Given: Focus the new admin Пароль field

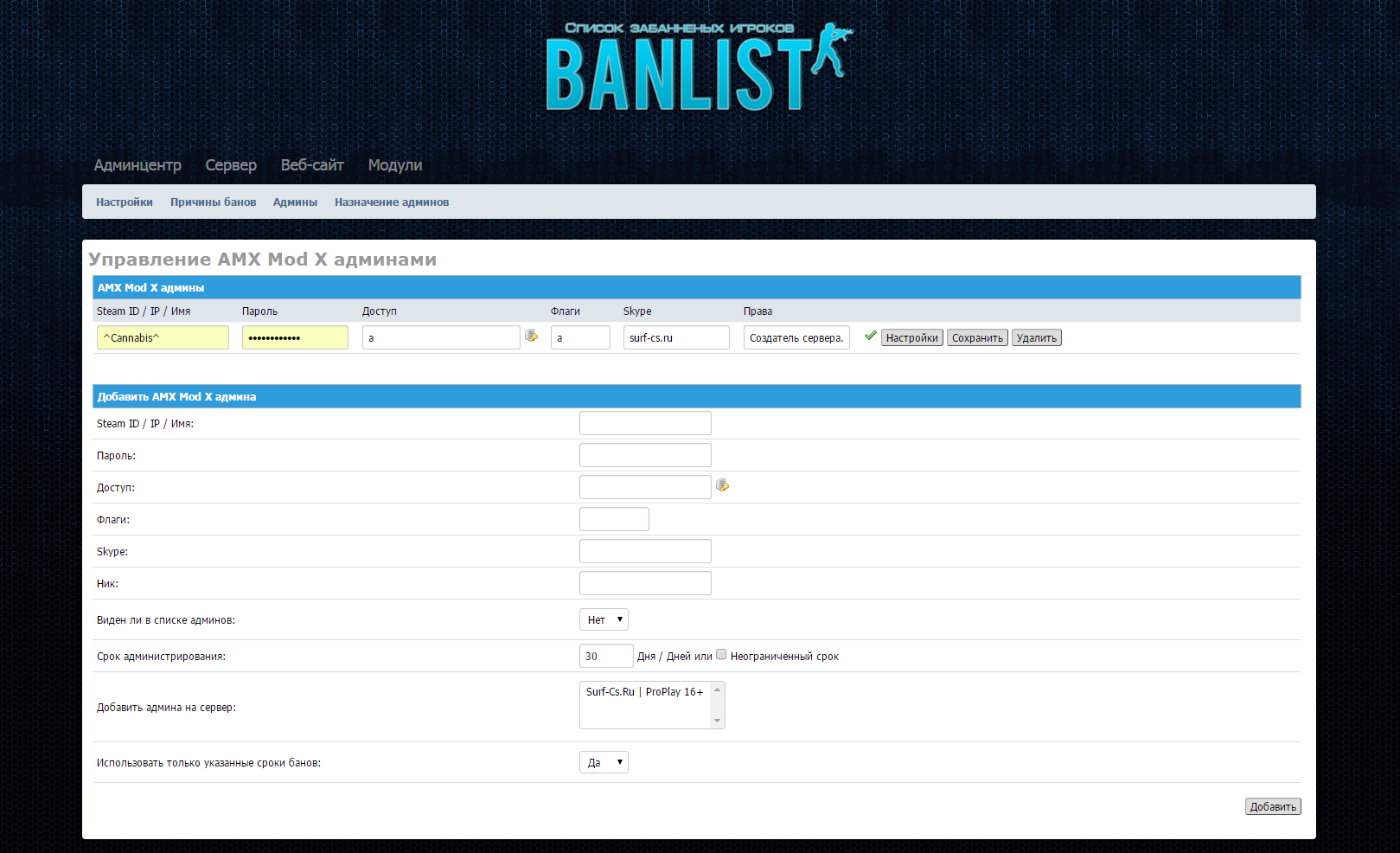Looking at the screenshot, I should [x=645, y=455].
